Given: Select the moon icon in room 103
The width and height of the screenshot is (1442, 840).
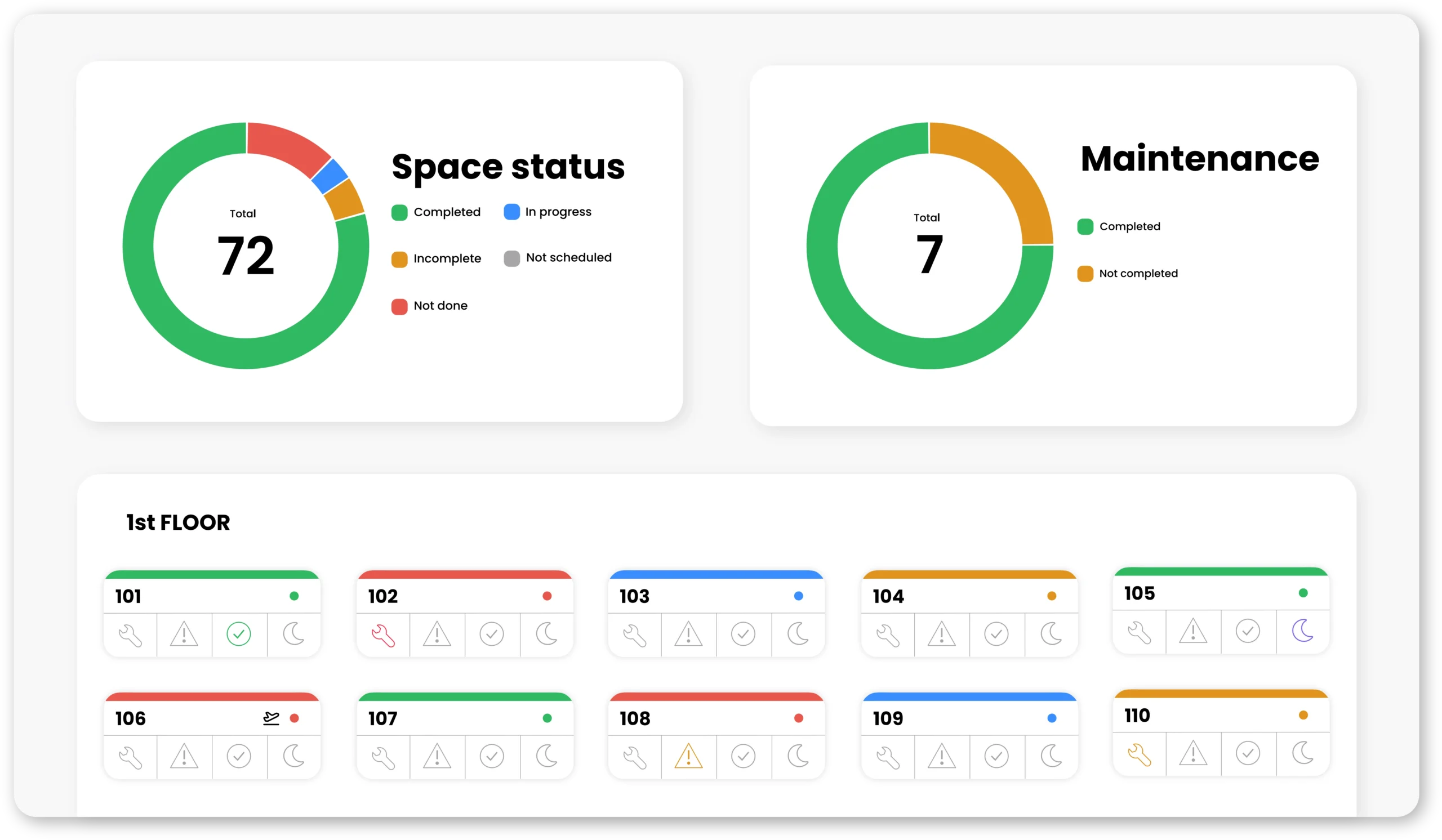Looking at the screenshot, I should pyautogui.click(x=798, y=633).
